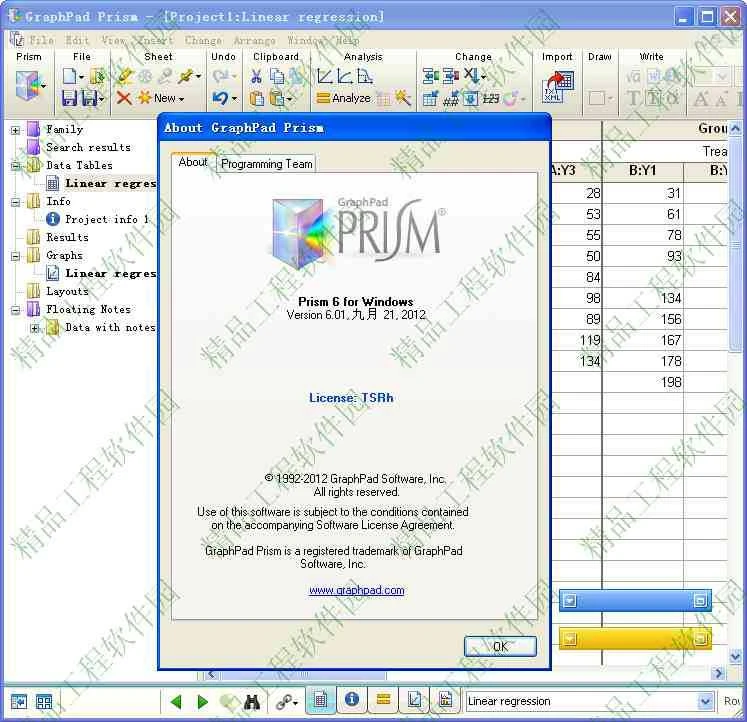Click the graph sheet icon in bottom bar

pos(414,699)
